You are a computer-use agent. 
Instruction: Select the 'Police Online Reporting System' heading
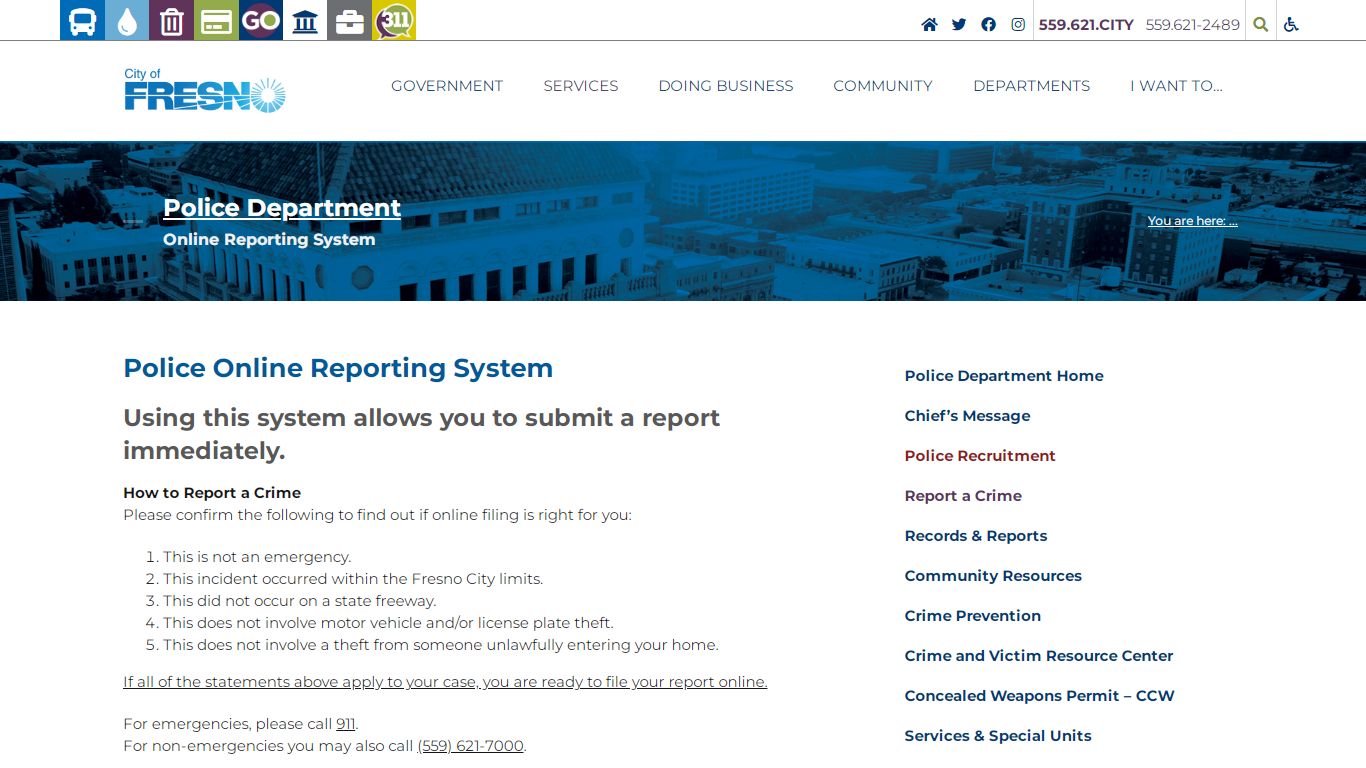tap(338, 368)
